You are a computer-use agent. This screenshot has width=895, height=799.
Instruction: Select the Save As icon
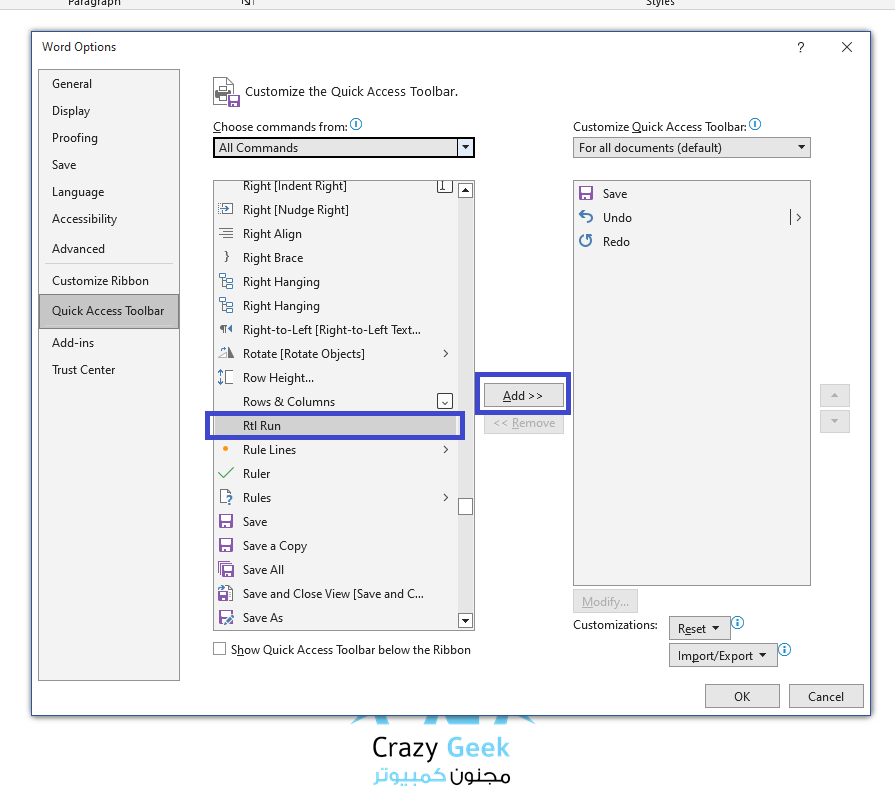coord(226,618)
